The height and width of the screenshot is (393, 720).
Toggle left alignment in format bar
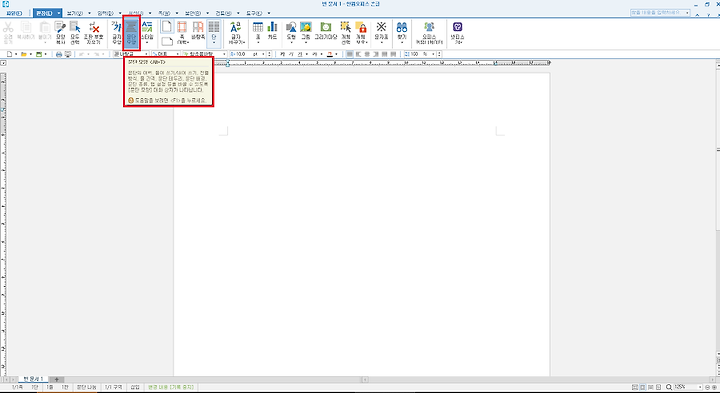pyautogui.click(x=359, y=54)
